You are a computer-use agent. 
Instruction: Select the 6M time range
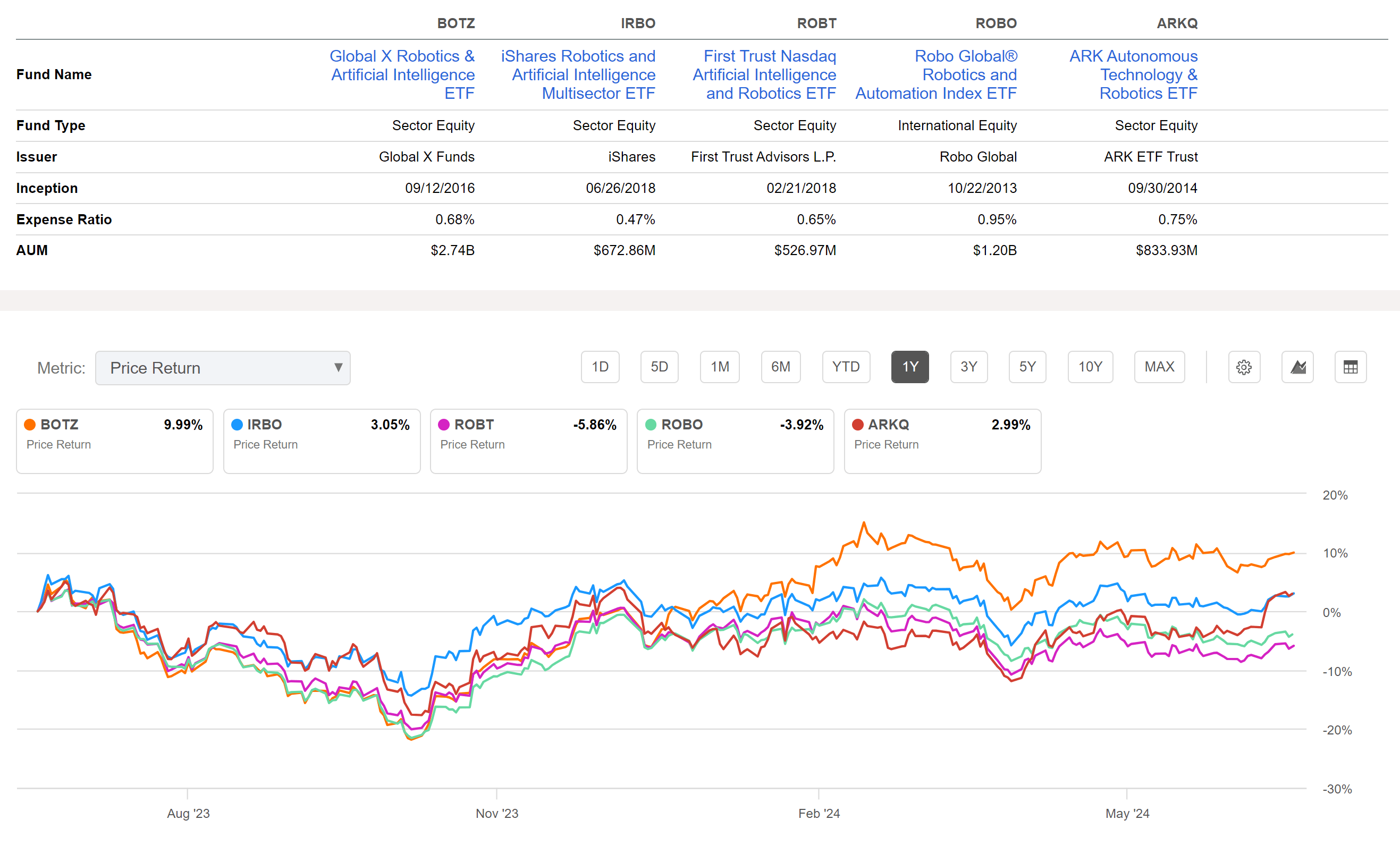pyautogui.click(x=781, y=367)
